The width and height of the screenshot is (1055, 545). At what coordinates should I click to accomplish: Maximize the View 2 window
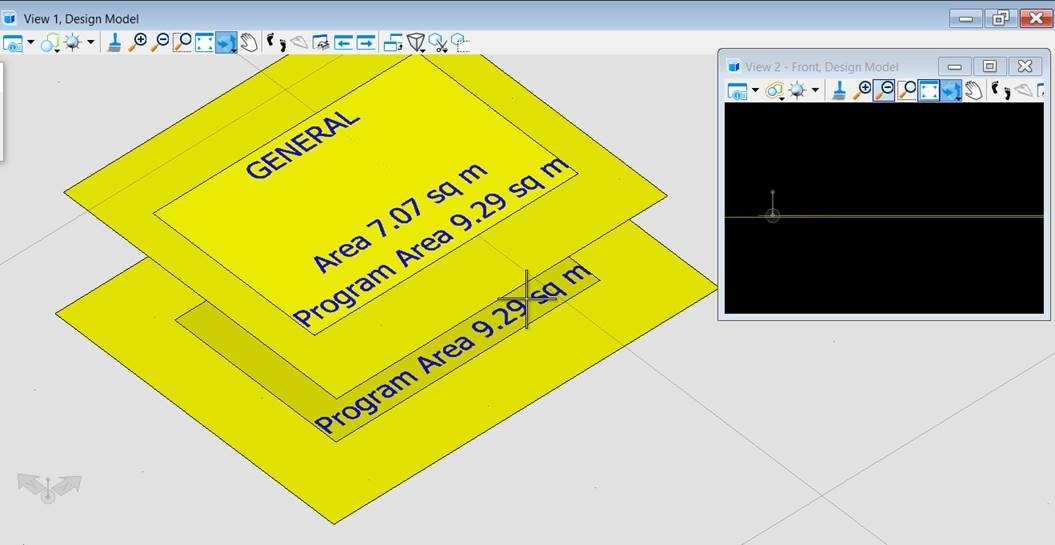pos(990,66)
